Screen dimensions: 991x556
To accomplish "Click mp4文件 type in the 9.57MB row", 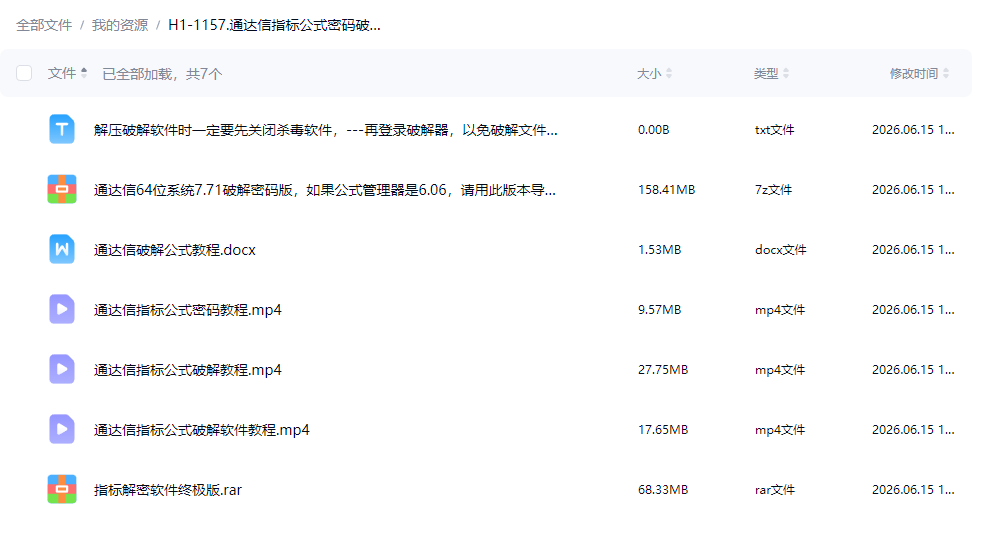I will click(x=780, y=310).
